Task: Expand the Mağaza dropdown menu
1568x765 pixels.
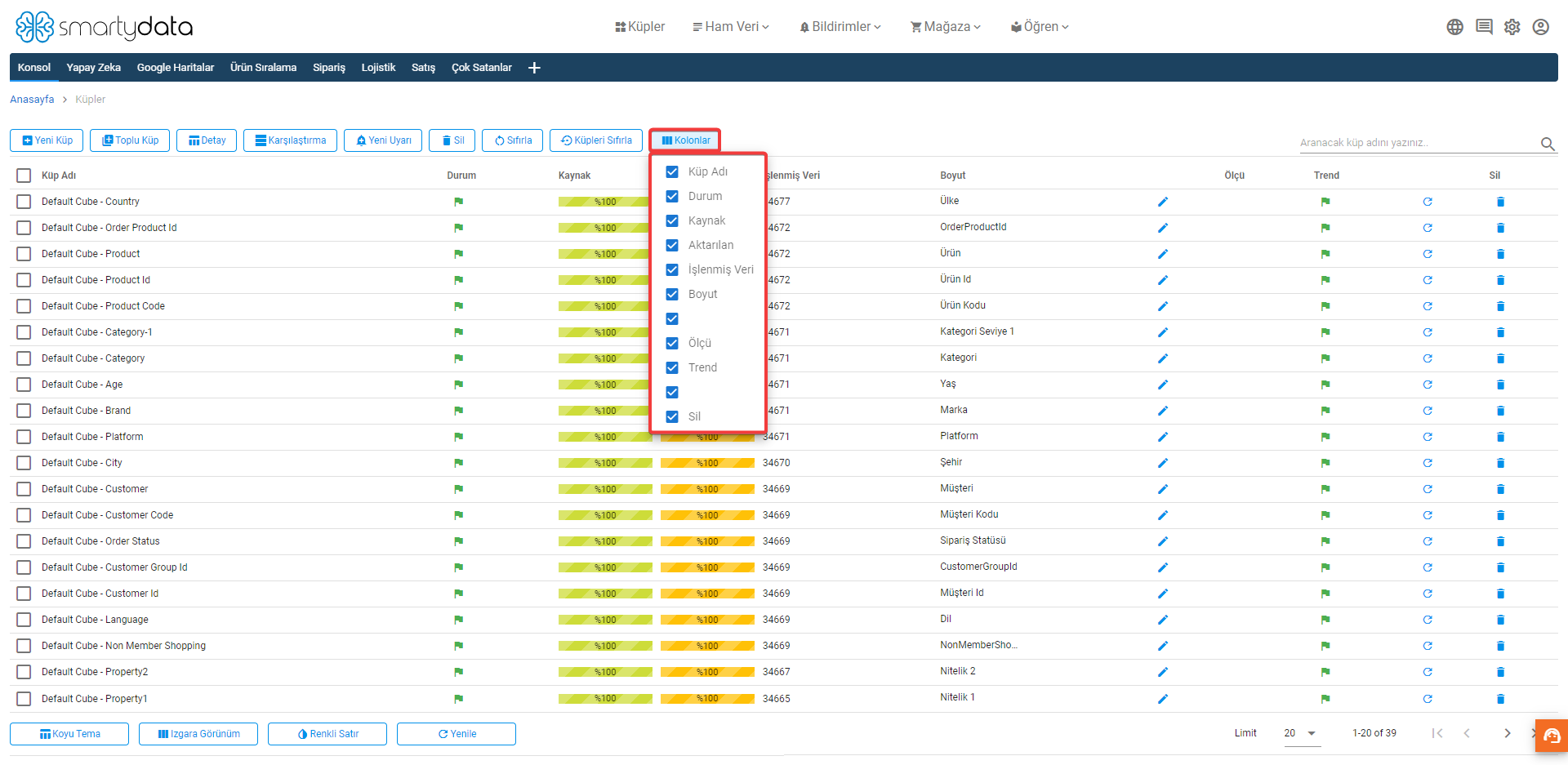Action: pyautogui.click(x=946, y=27)
